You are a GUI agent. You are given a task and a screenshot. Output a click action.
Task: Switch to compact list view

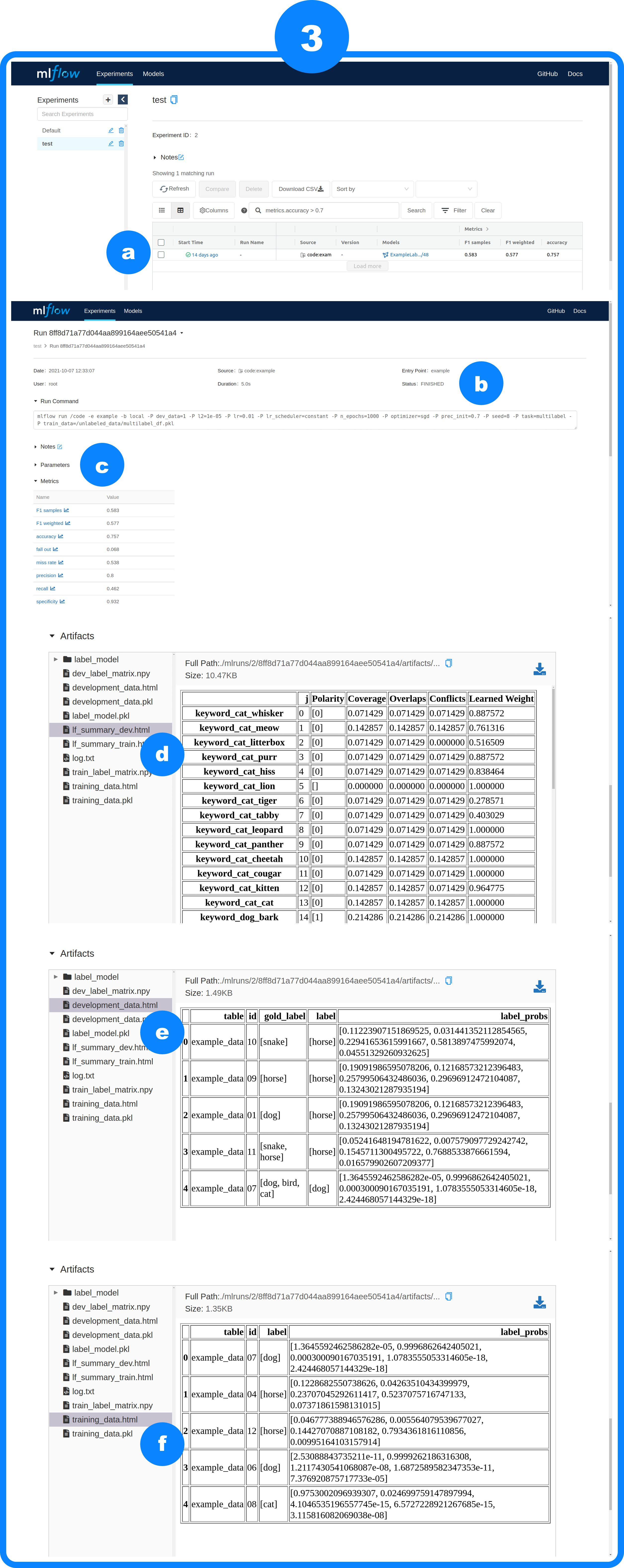[162, 211]
